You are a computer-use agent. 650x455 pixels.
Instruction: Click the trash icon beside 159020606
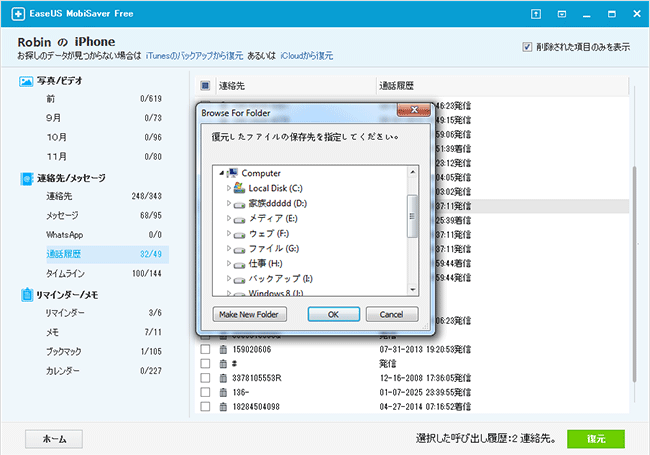223,349
